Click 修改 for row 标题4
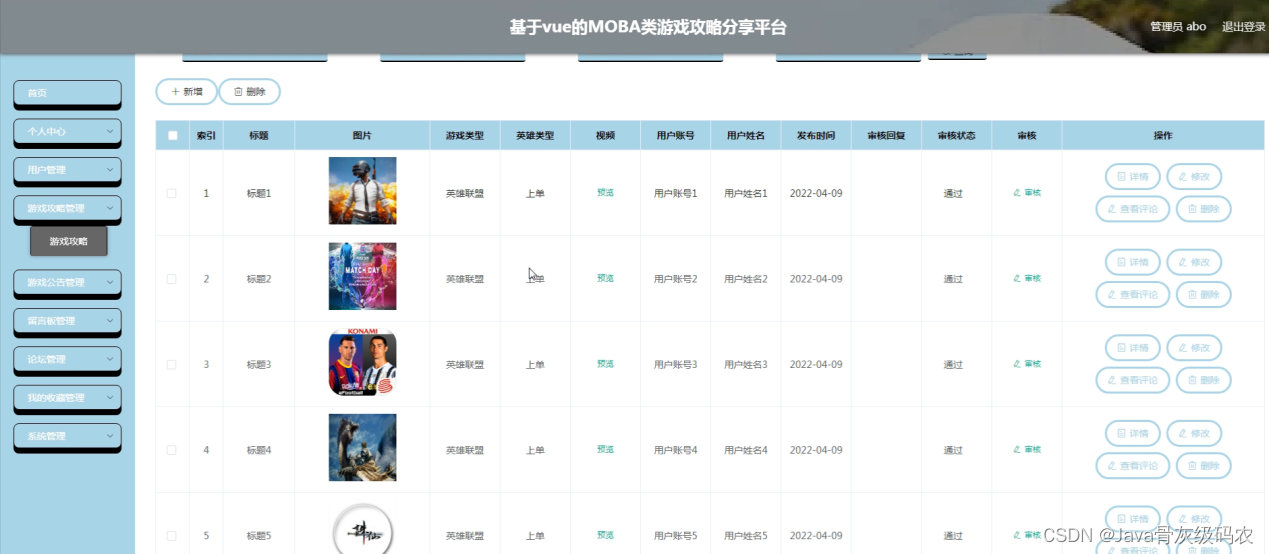 coord(1194,433)
